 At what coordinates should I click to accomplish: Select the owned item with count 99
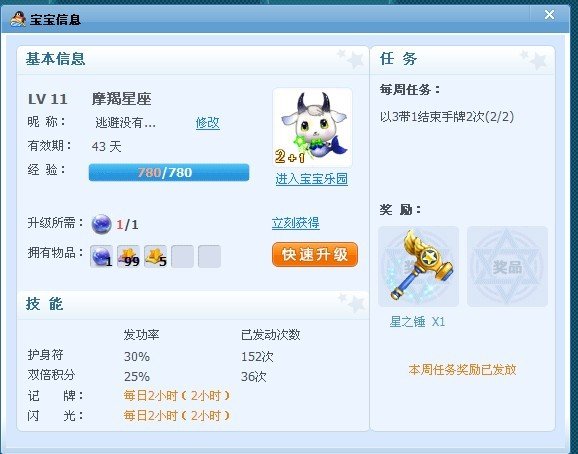128,256
